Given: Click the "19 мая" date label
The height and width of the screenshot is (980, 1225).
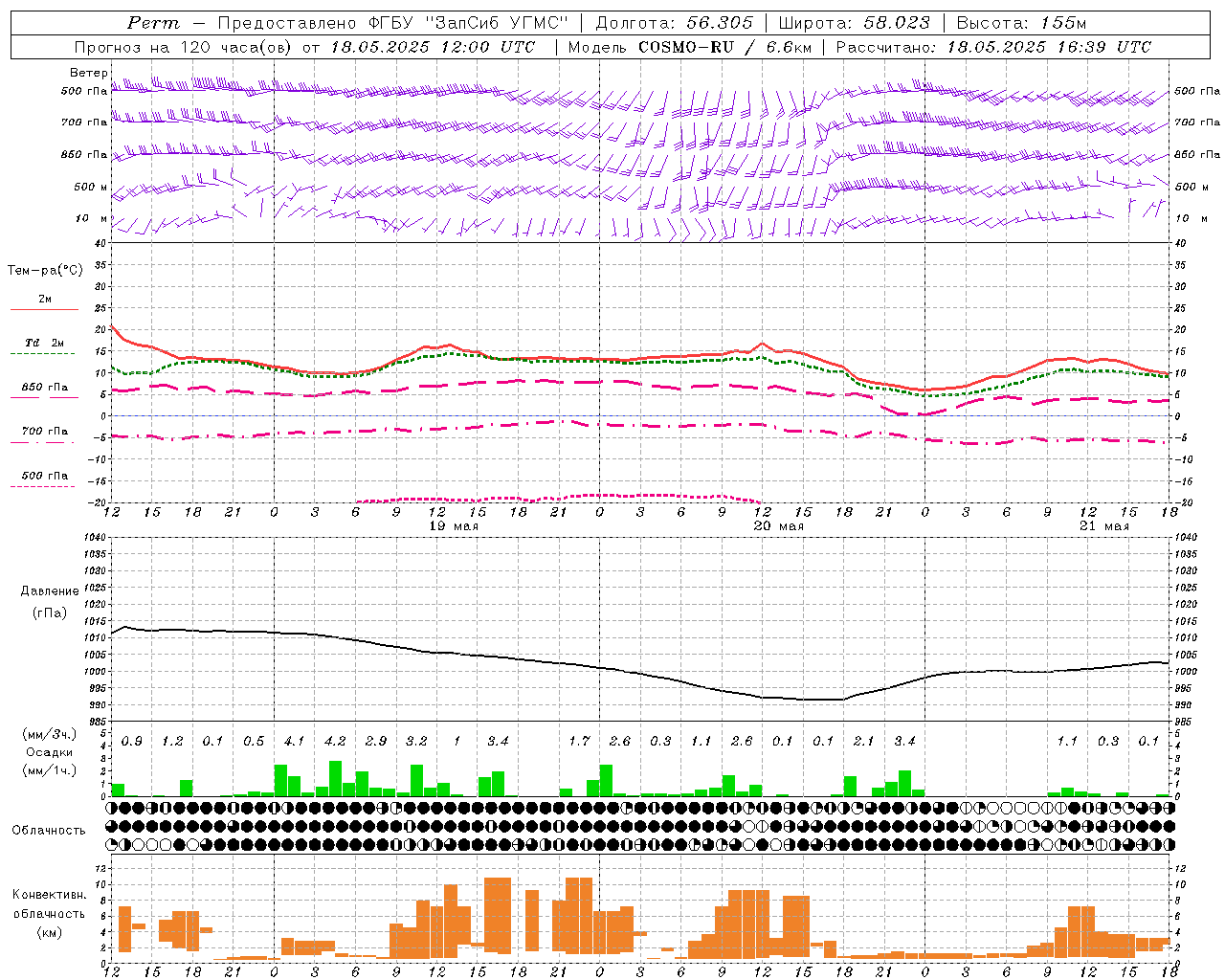Looking at the screenshot, I should pyautogui.click(x=453, y=526).
